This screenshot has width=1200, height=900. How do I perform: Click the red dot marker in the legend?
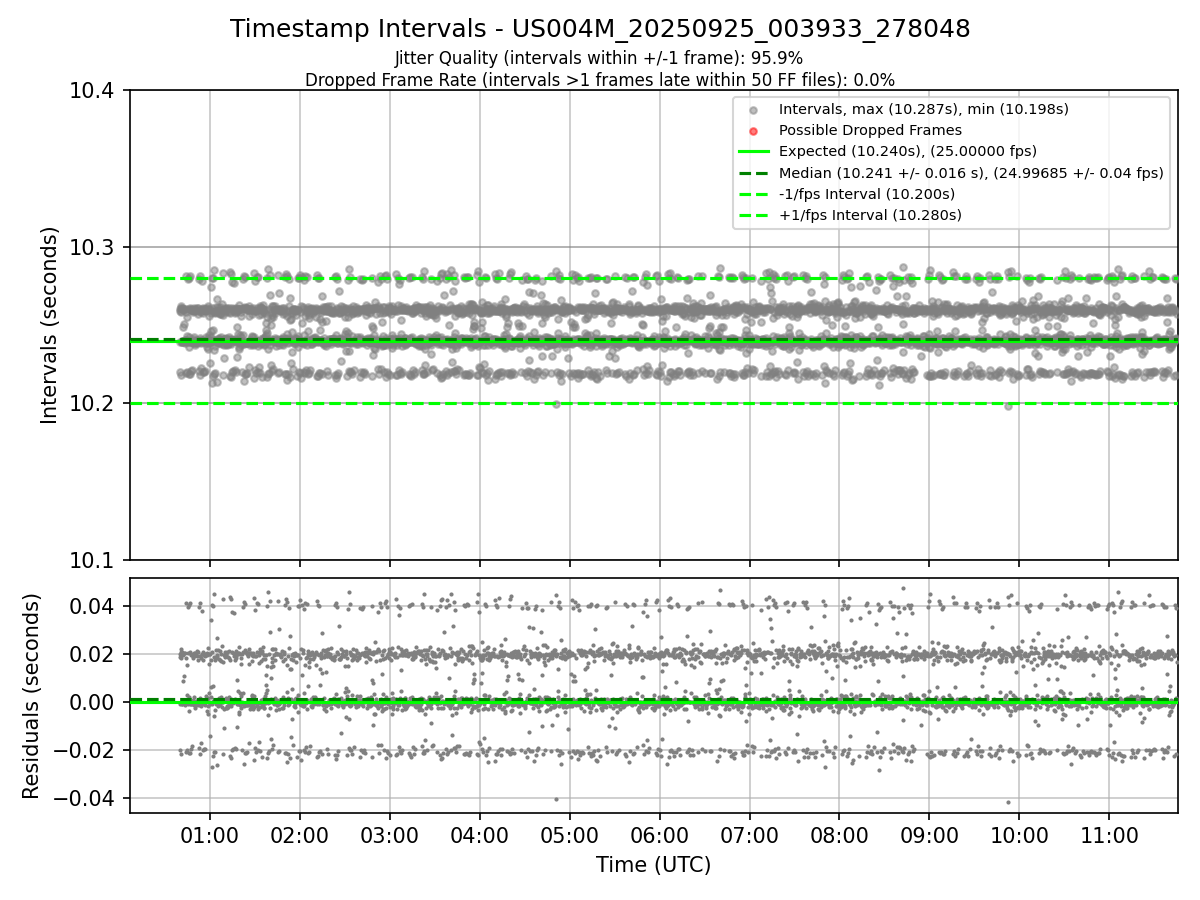(x=754, y=131)
